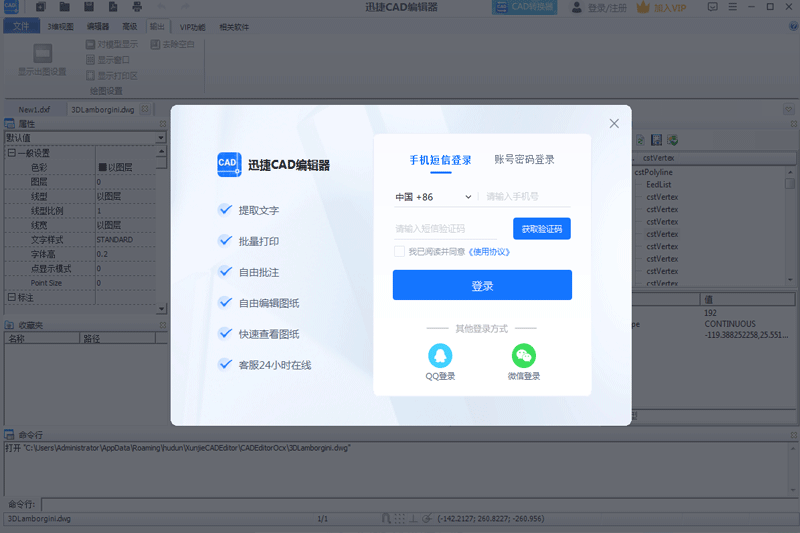This screenshot has height=533, width=800.
Task: Toggle the 去除空白 option
Action: tap(172, 44)
